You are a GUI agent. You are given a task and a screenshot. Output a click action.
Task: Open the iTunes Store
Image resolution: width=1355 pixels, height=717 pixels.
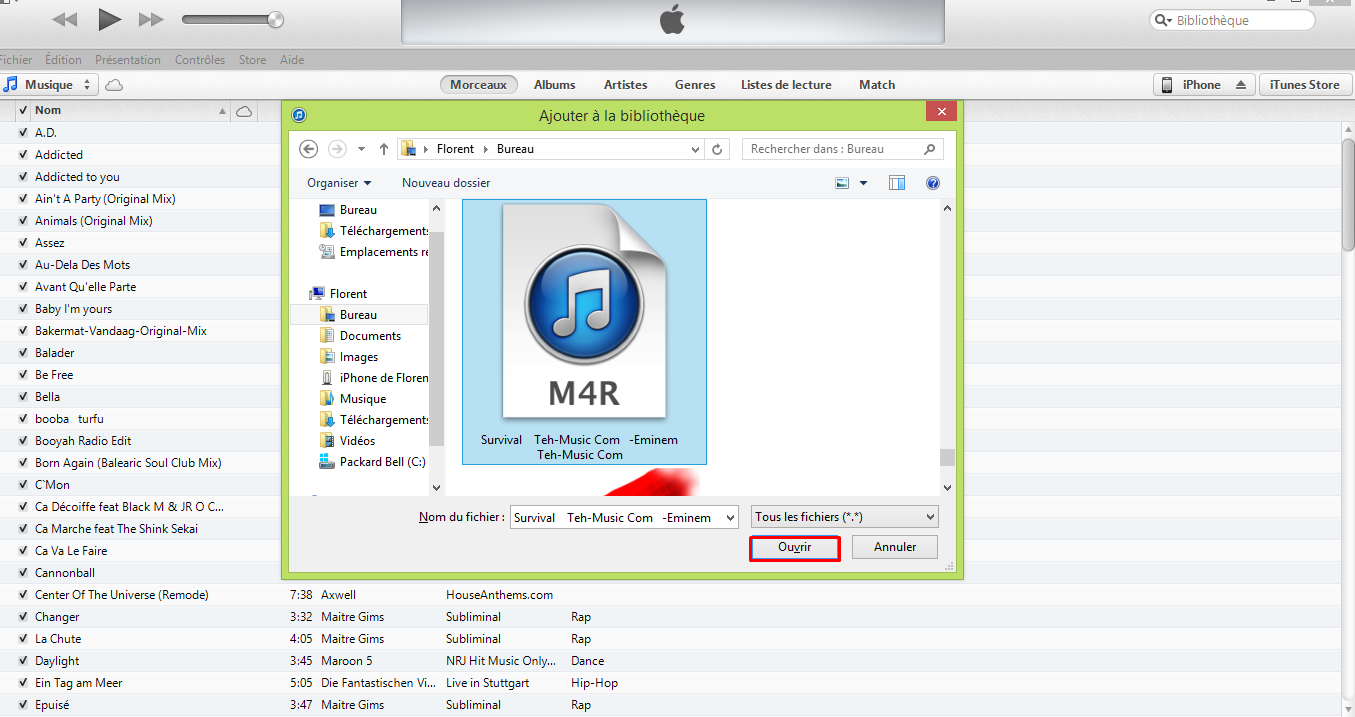tap(1304, 85)
